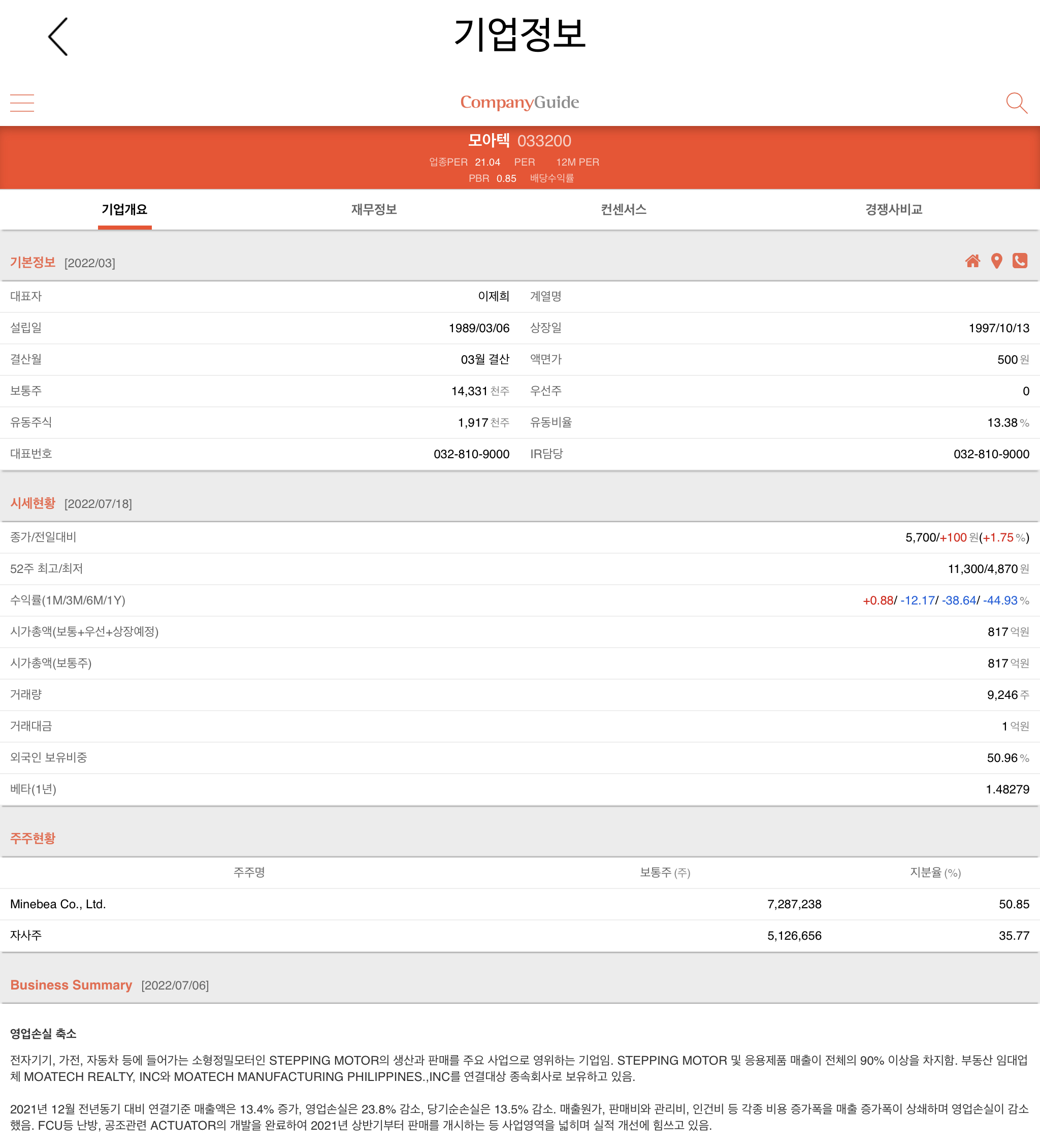This screenshot has height=1148, width=1040.
Task: Click the floating ratio 13.38%
Action: tap(1008, 423)
